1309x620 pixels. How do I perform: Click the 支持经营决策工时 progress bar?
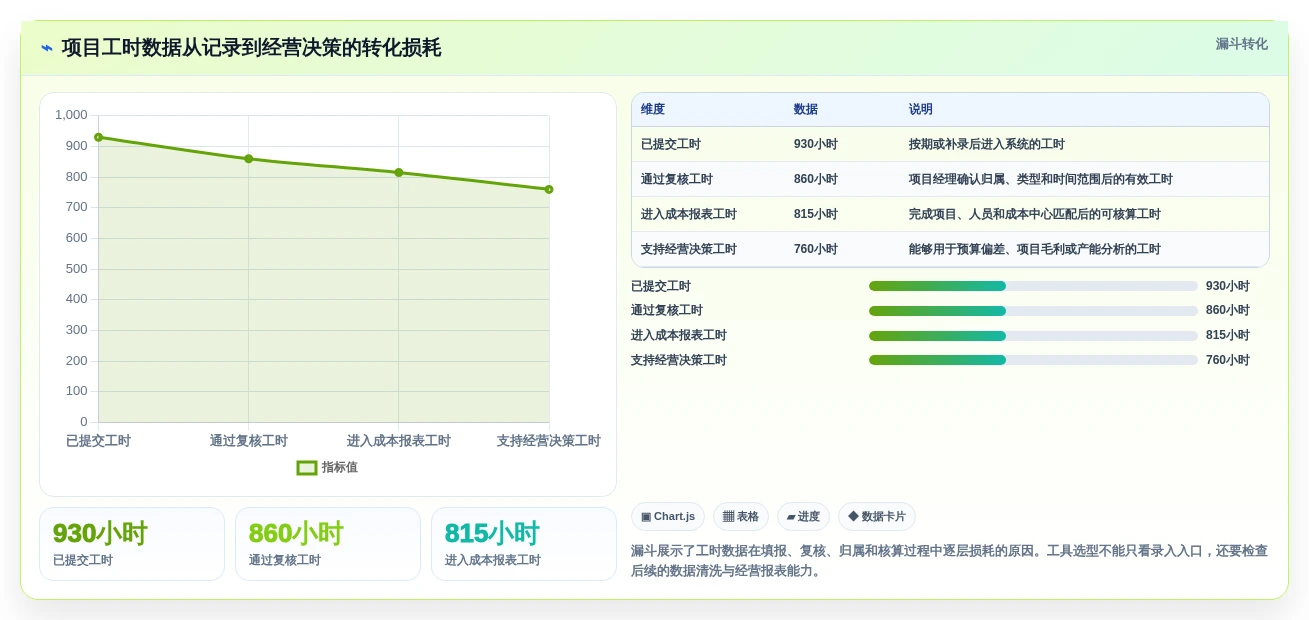tap(1033, 360)
